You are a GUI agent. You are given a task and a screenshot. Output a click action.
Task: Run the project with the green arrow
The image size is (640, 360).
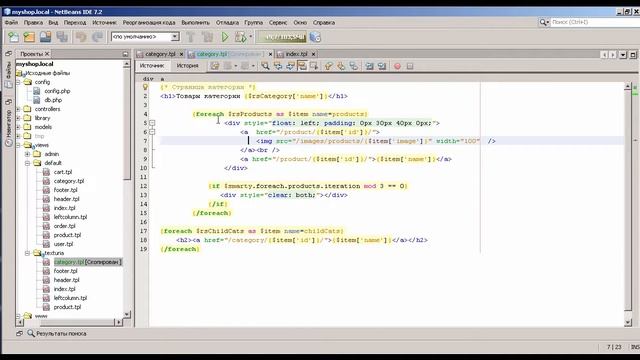[x=225, y=37]
